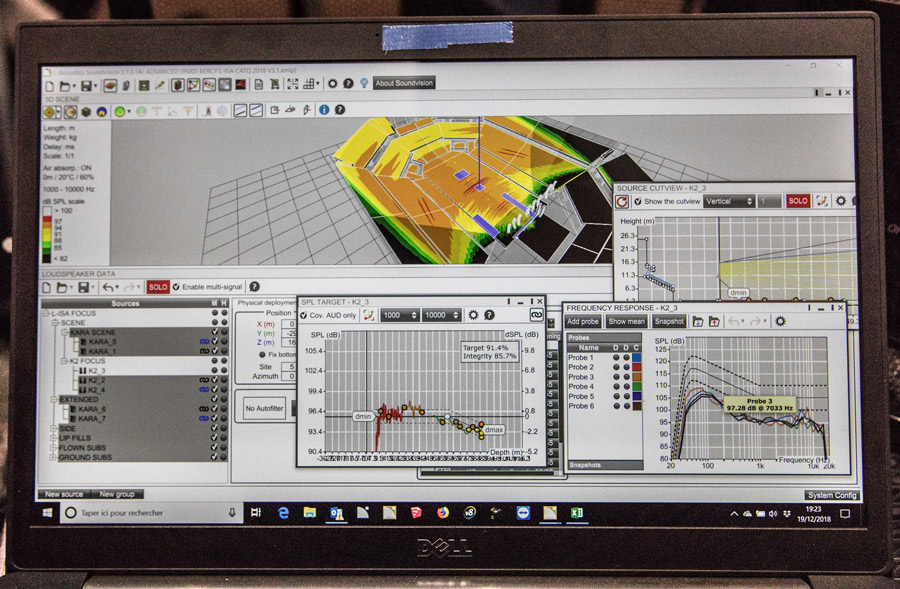Collapse the SCENE tree node
The height and width of the screenshot is (589, 900).
56,323
